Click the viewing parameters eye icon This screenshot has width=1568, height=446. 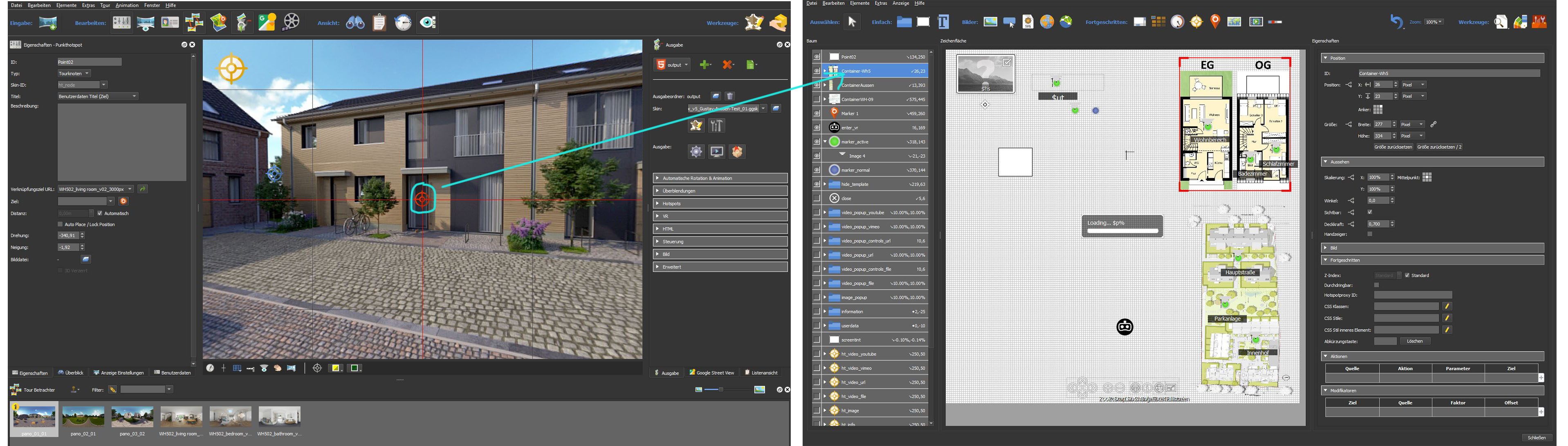[x=428, y=22]
